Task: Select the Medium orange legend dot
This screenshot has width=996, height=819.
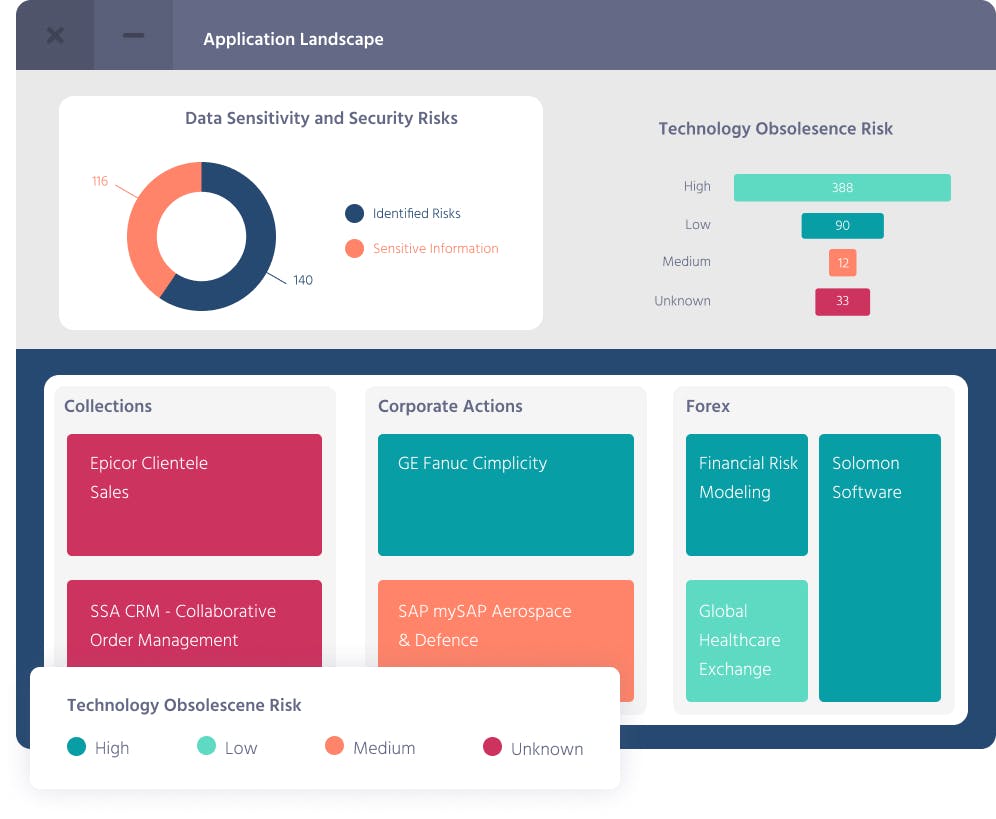Action: click(334, 745)
